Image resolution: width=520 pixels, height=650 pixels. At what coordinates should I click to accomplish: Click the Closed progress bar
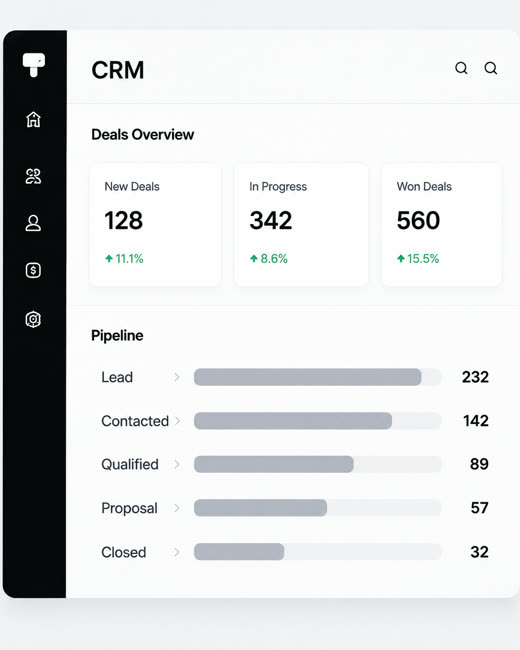click(x=318, y=552)
